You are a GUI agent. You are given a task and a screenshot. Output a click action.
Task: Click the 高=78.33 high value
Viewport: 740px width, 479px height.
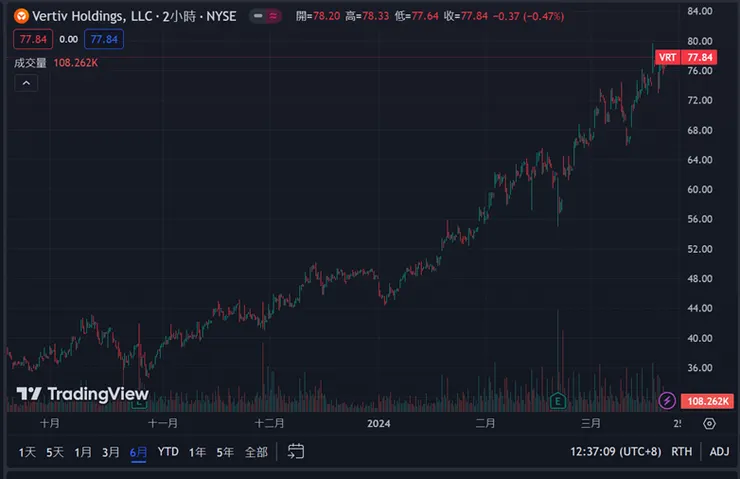tap(367, 17)
